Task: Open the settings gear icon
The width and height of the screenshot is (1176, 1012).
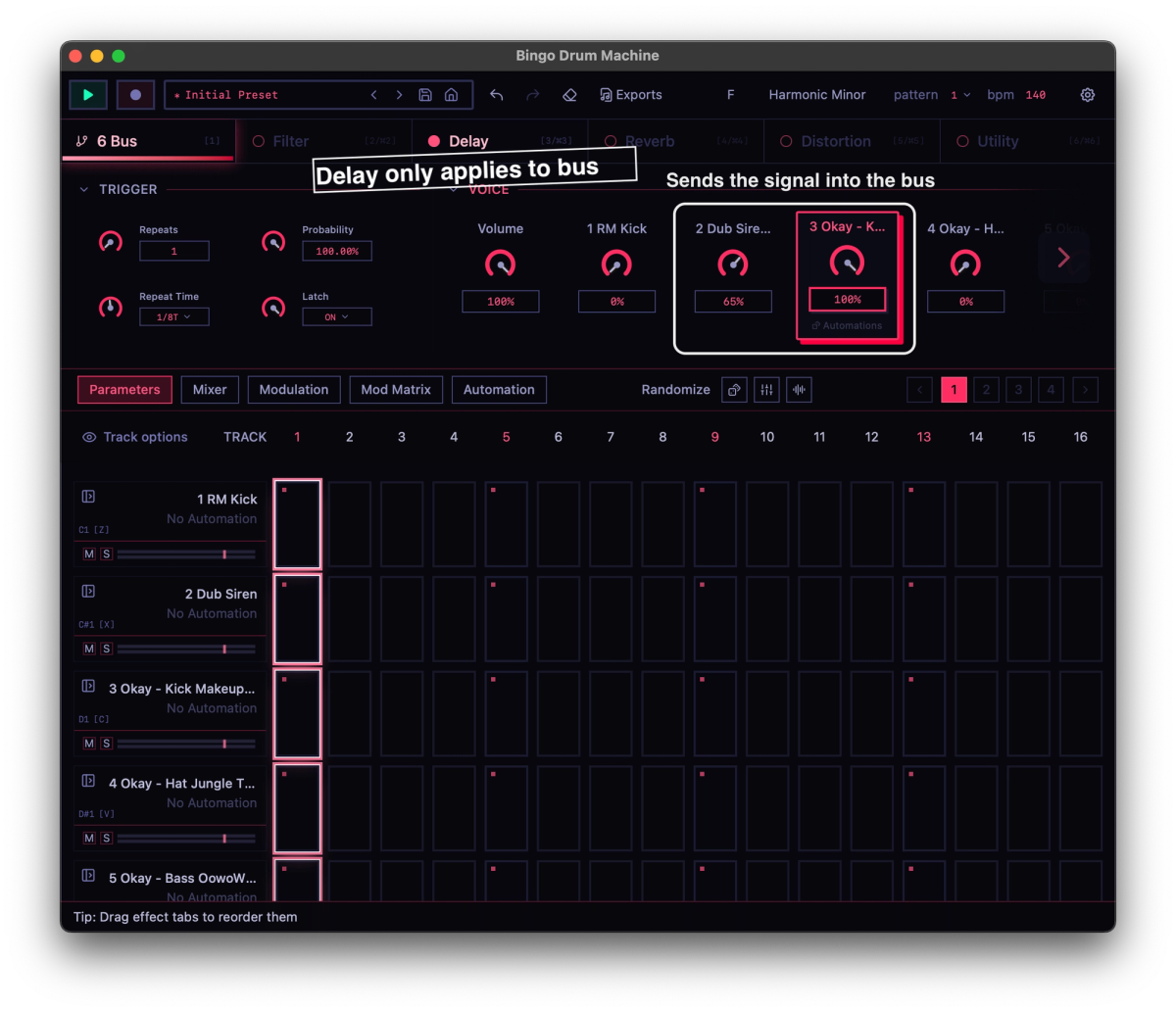Action: [x=1088, y=95]
